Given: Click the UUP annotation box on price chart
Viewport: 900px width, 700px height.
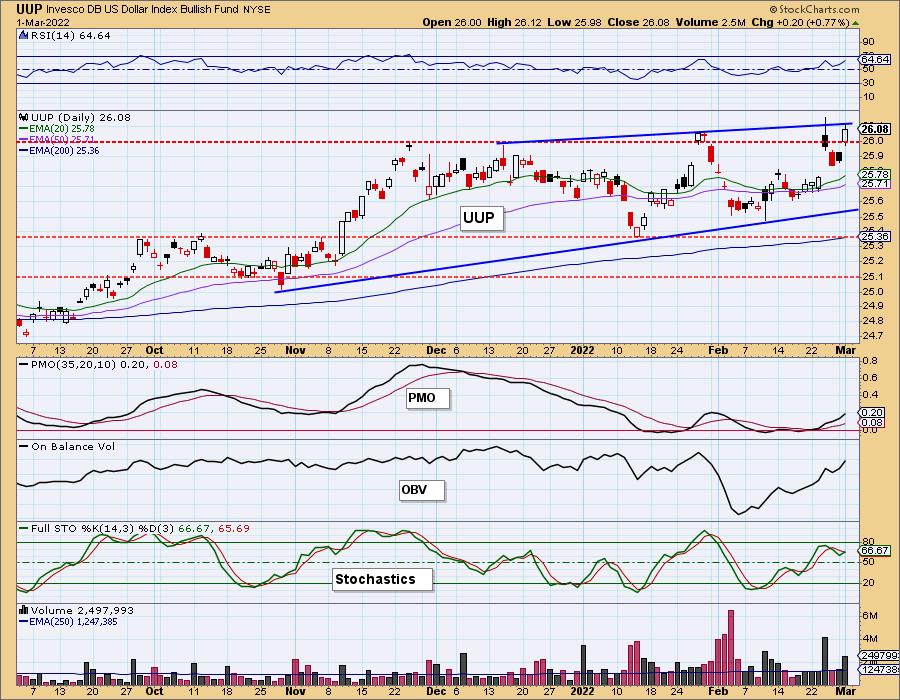Looking at the screenshot, I should tap(482, 218).
